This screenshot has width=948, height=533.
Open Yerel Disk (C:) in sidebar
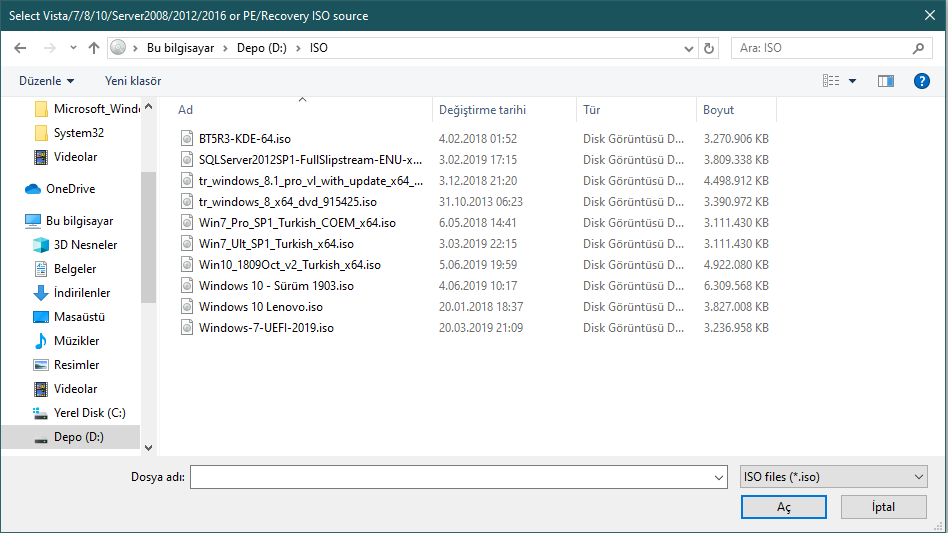(x=79, y=413)
